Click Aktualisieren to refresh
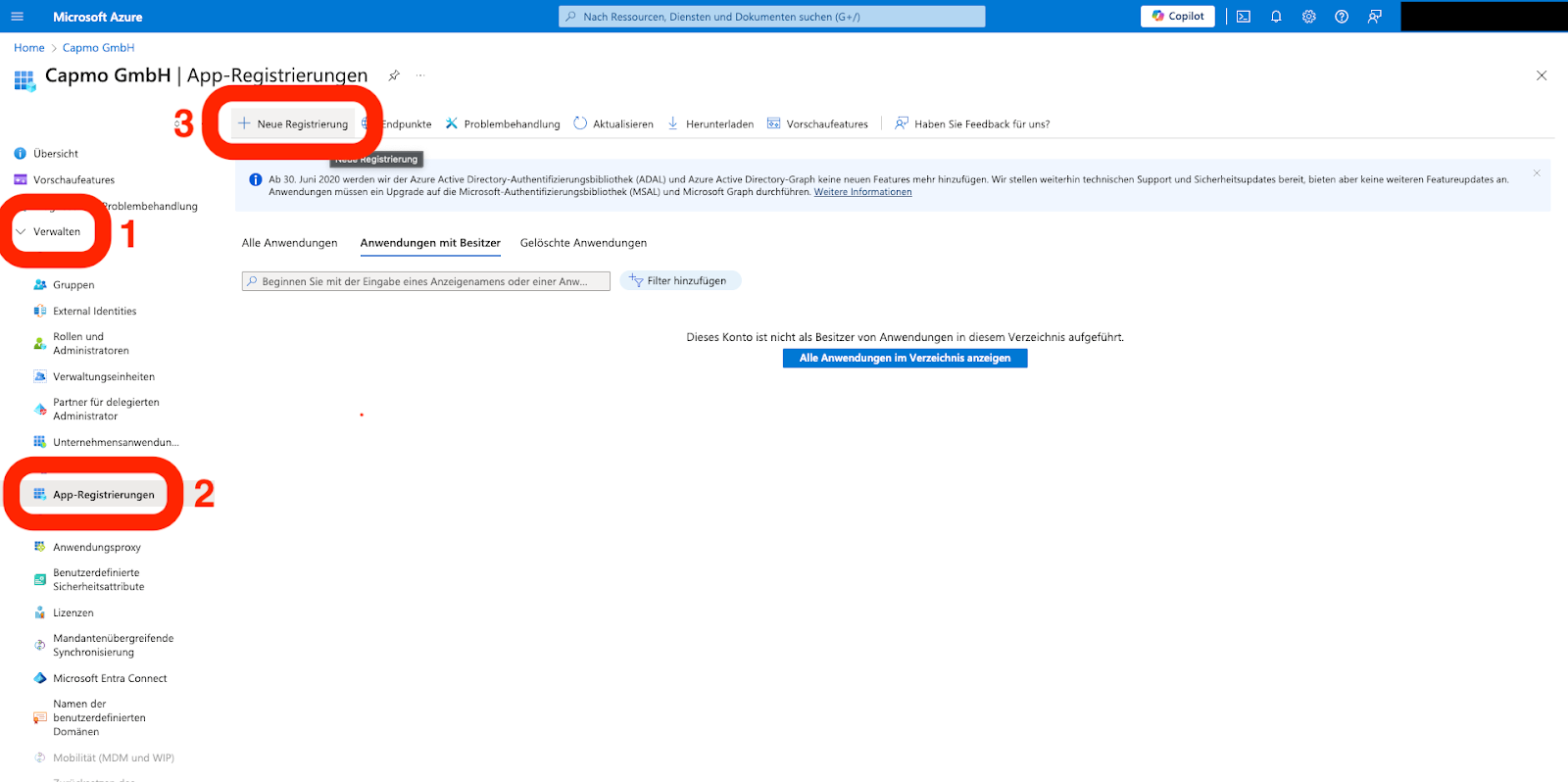This screenshot has width=1568, height=782. (613, 124)
